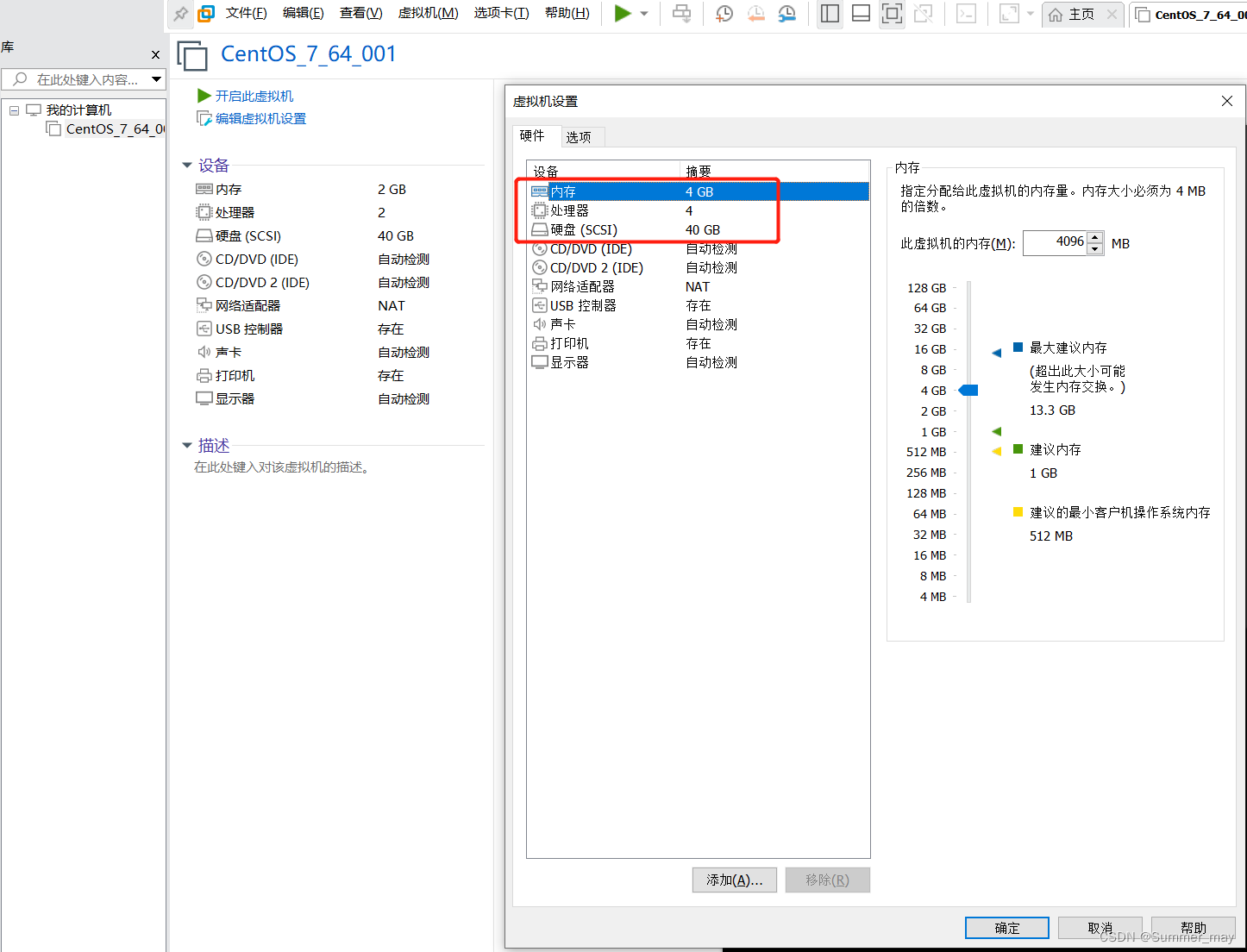The width and height of the screenshot is (1247, 952).
Task: Click the blue maximum recommended memory marker
Action: 997,353
